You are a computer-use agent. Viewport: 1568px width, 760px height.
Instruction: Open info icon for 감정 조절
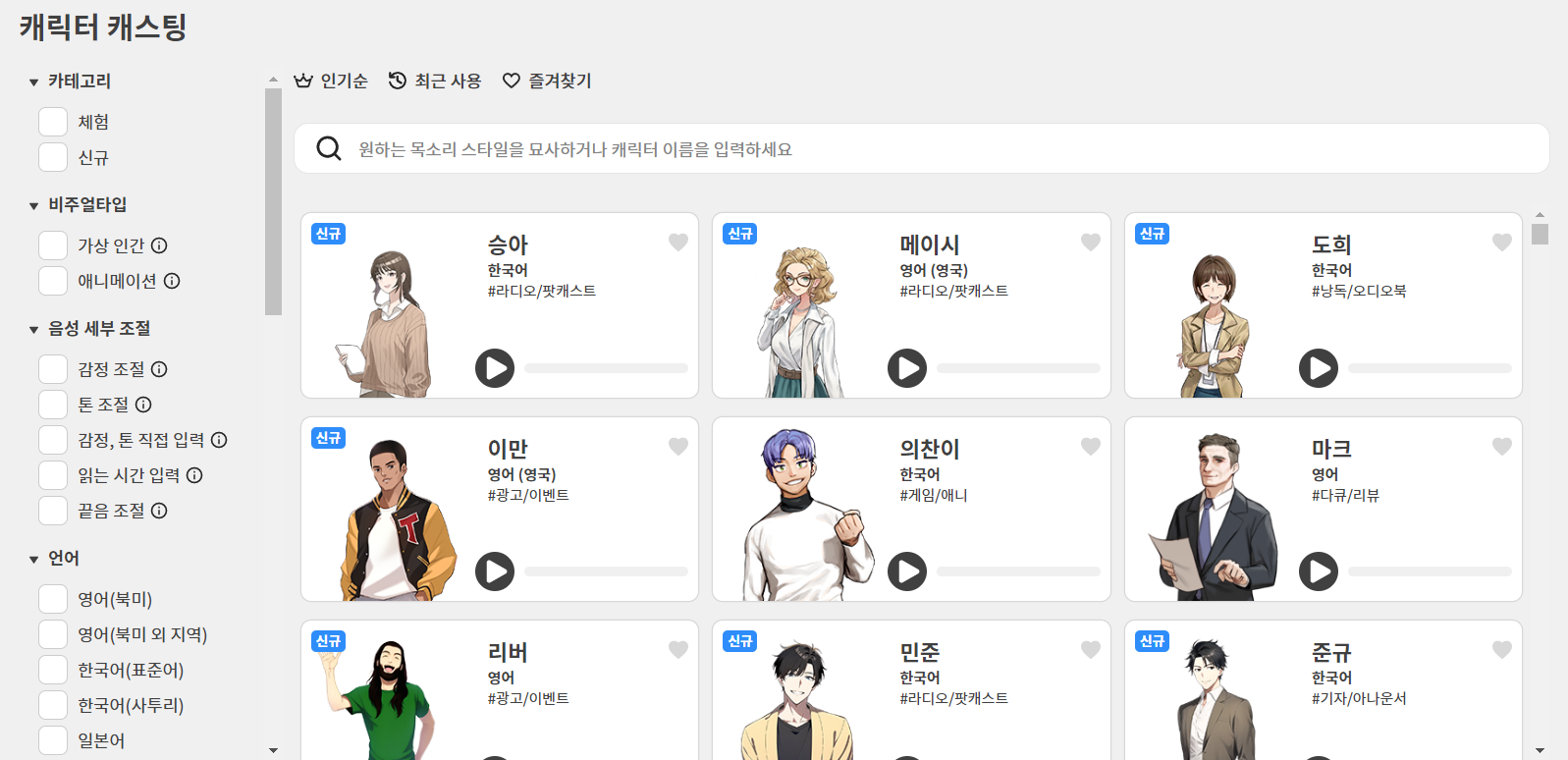pyautogui.click(x=159, y=369)
